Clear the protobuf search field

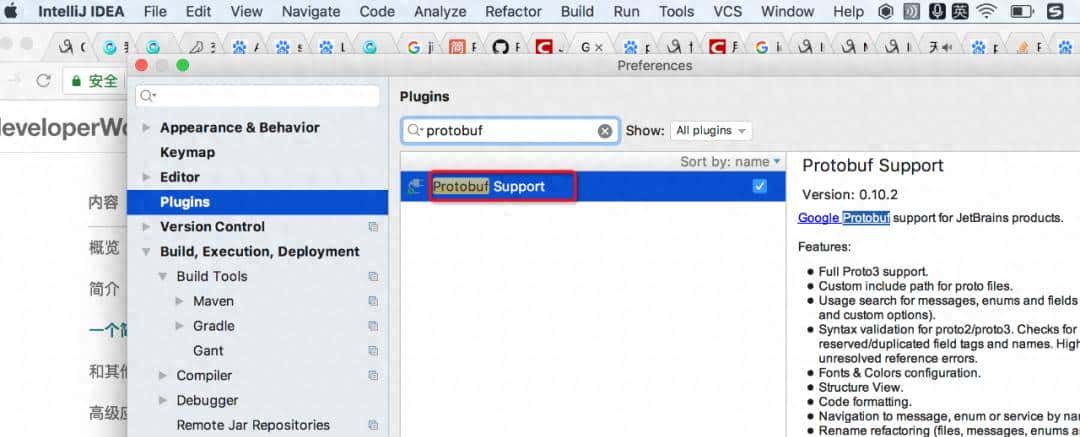click(605, 131)
